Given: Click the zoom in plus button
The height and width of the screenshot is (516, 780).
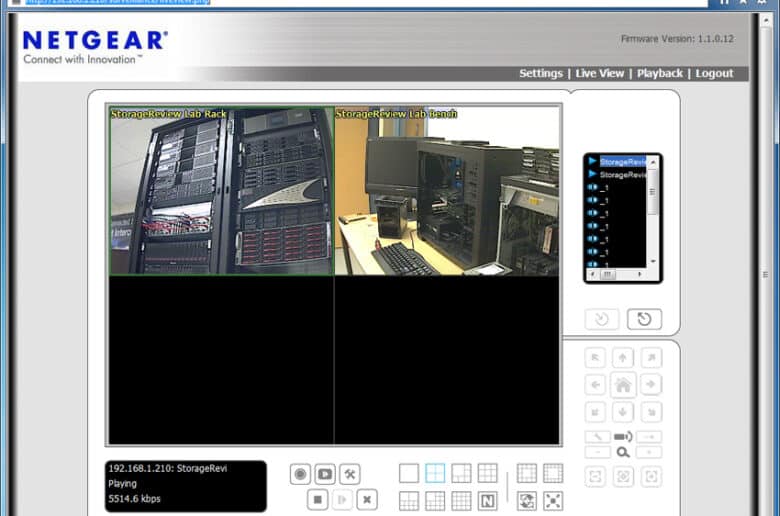Looking at the screenshot, I should pyautogui.click(x=649, y=452).
